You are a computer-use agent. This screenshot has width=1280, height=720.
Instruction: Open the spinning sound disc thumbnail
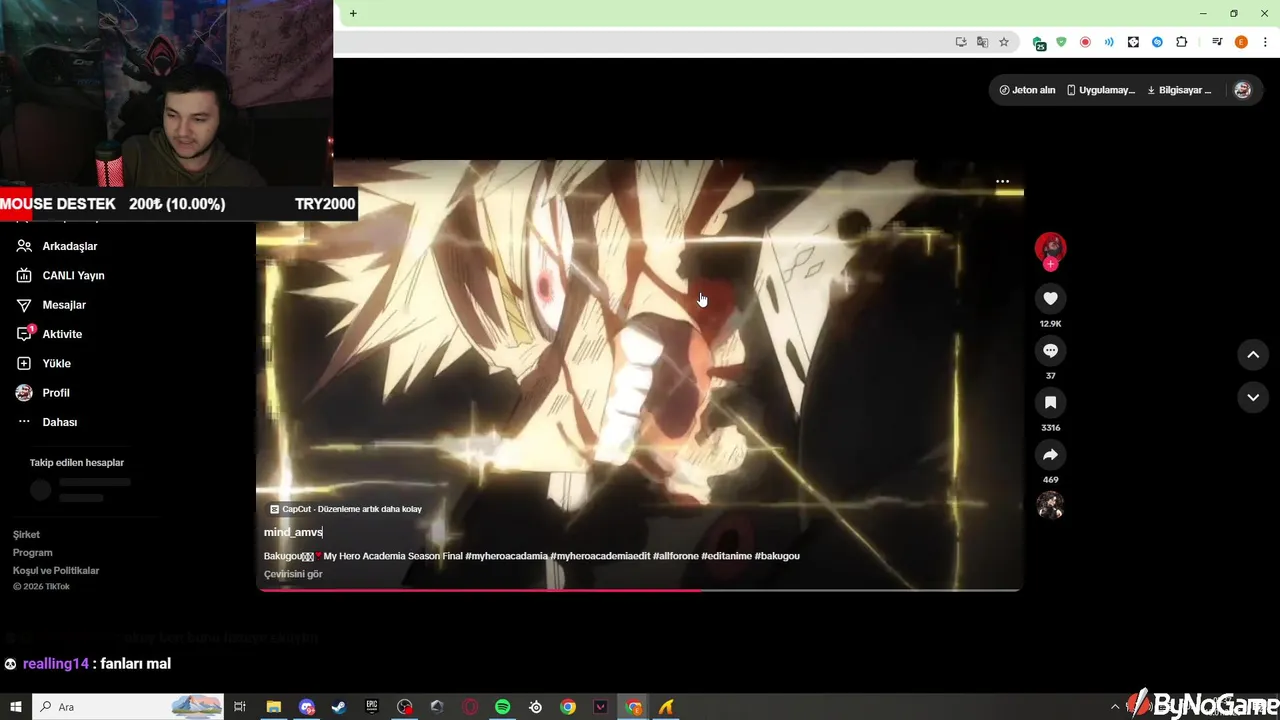(1050, 506)
